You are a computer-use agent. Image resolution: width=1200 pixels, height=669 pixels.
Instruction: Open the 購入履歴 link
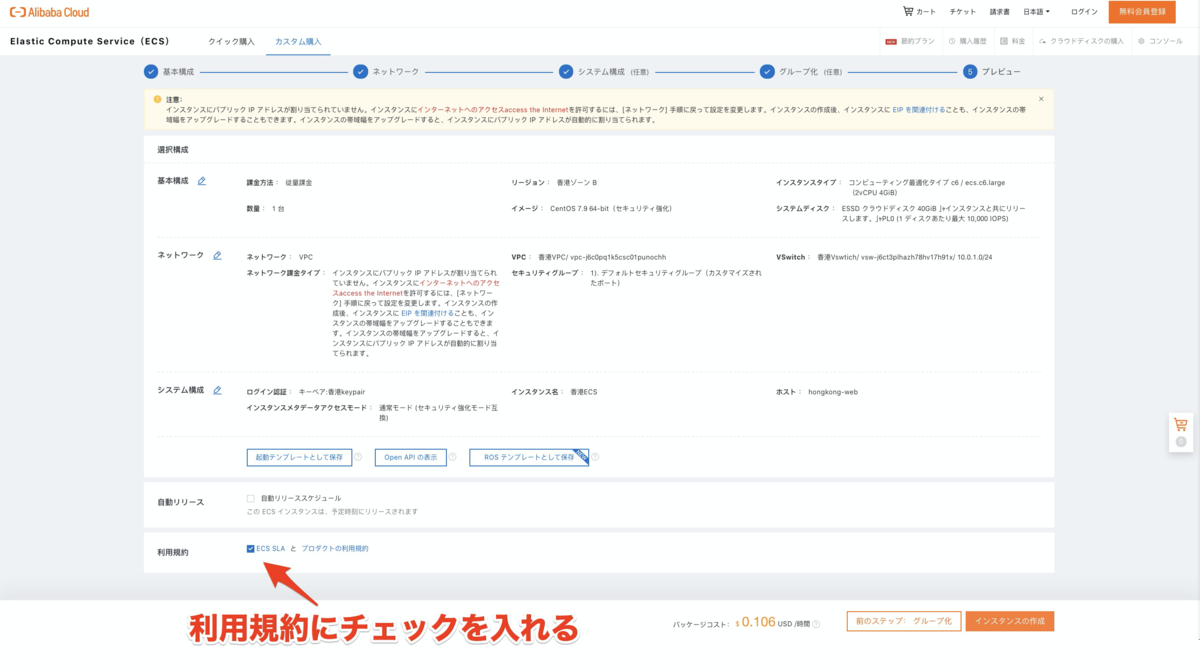click(973, 42)
